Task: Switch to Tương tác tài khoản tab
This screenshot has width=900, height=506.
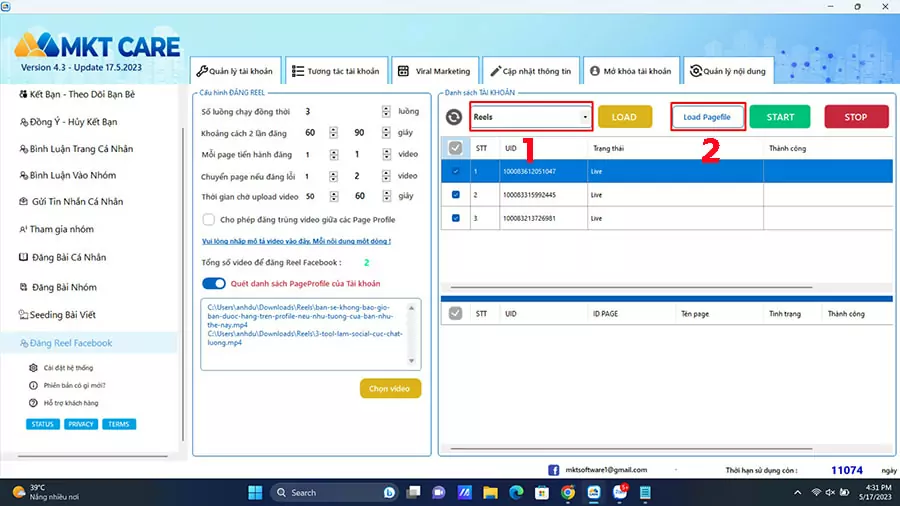Action: tap(336, 71)
